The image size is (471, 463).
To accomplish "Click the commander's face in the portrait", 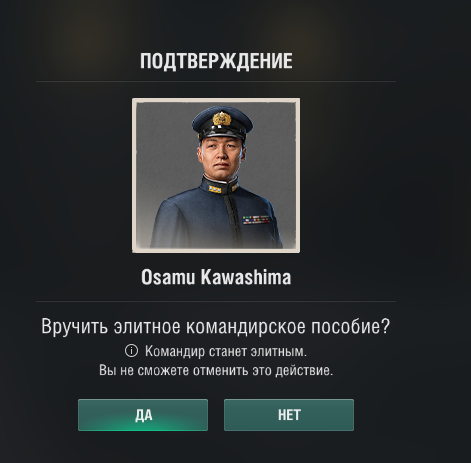I will pyautogui.click(x=222, y=157).
